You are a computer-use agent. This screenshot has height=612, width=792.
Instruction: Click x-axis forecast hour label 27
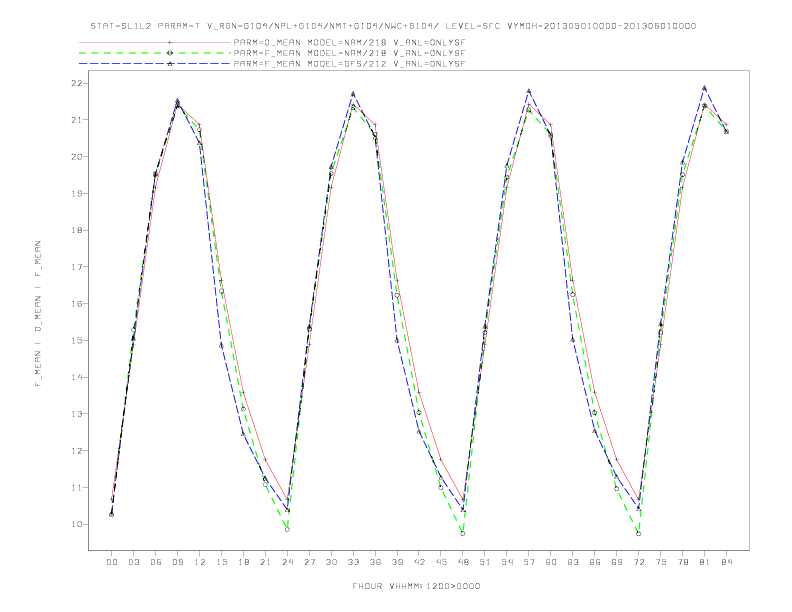click(x=309, y=562)
